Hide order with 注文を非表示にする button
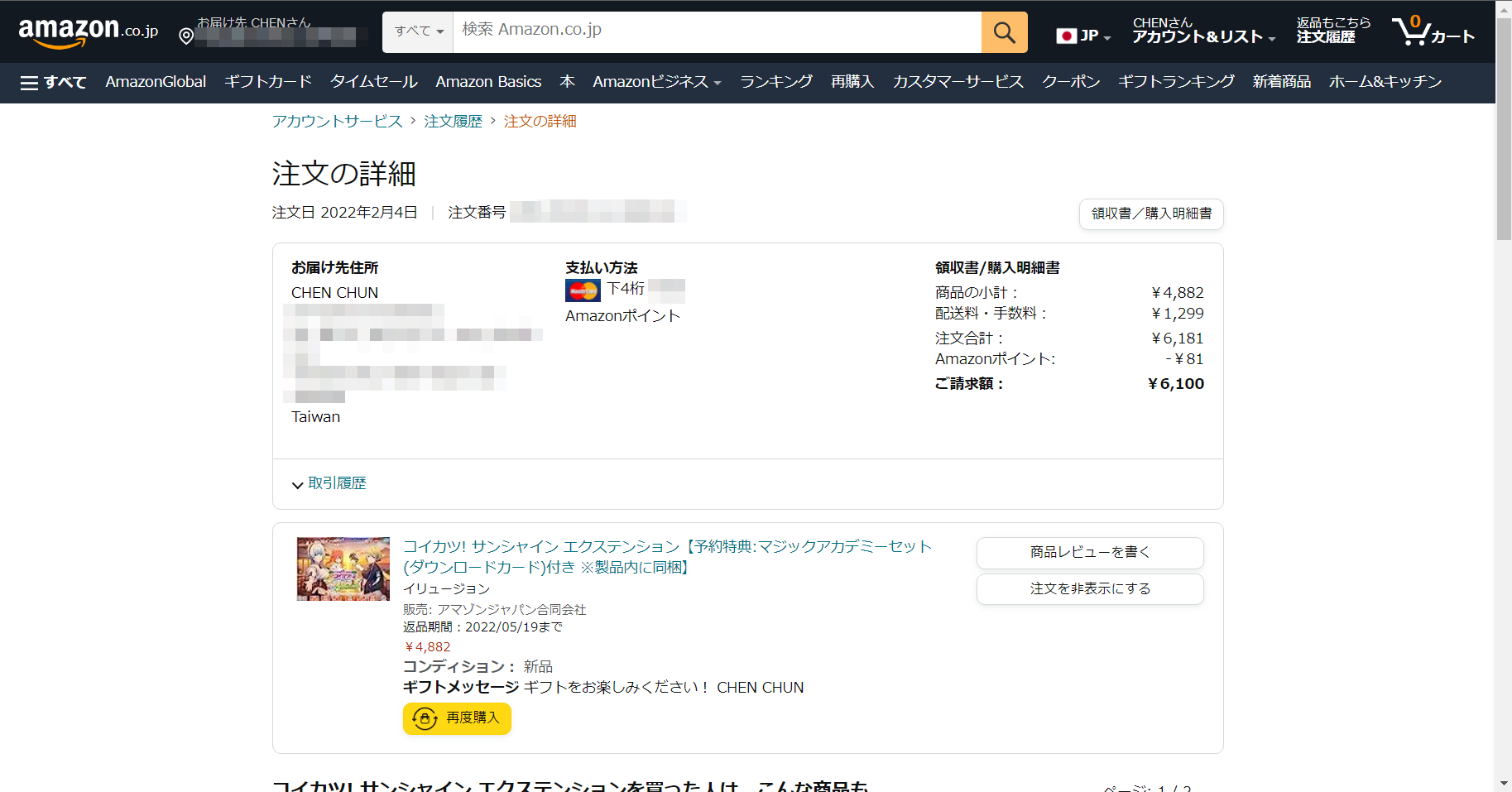 coord(1089,588)
